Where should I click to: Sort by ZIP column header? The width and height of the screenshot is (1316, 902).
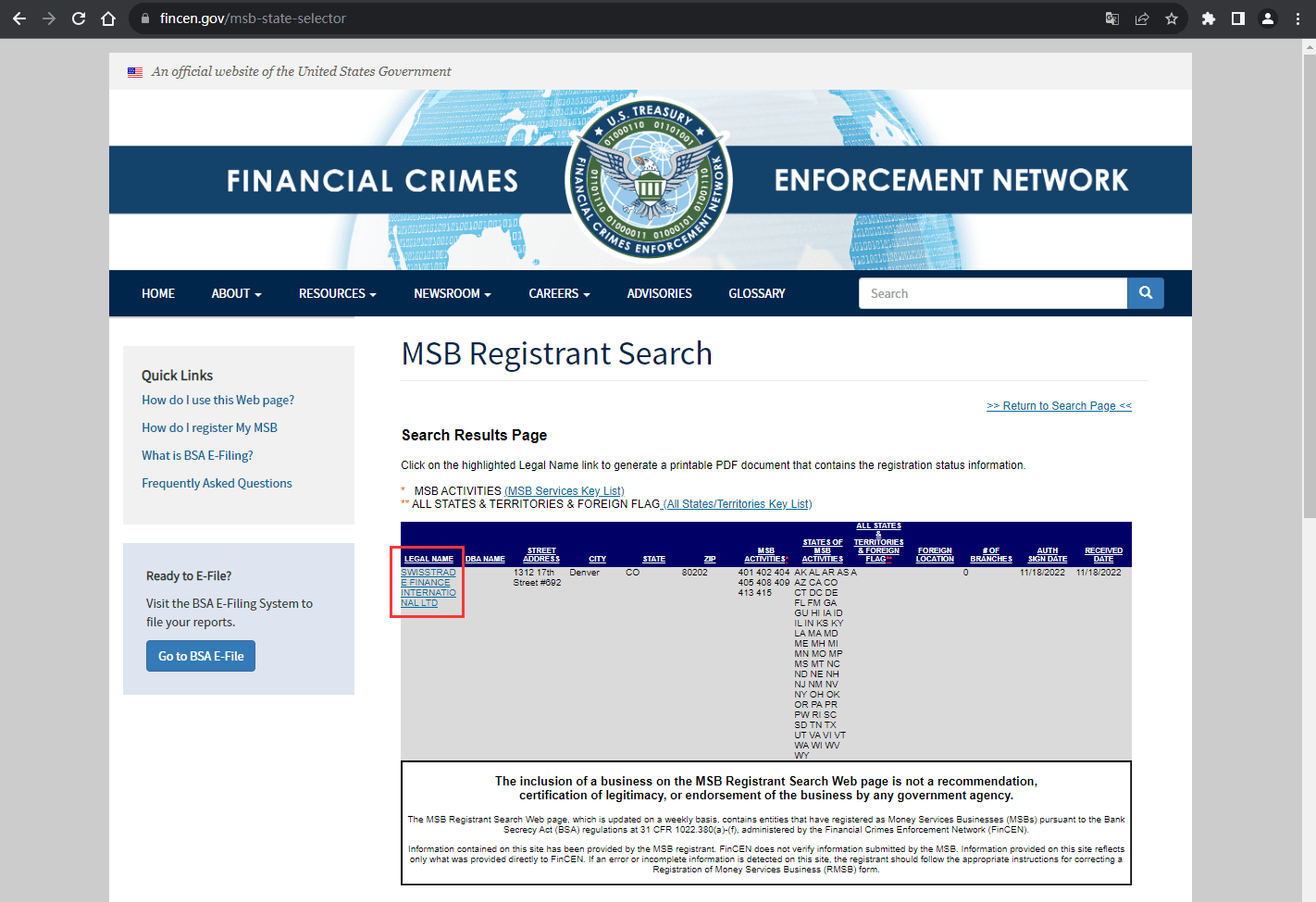[710, 559]
